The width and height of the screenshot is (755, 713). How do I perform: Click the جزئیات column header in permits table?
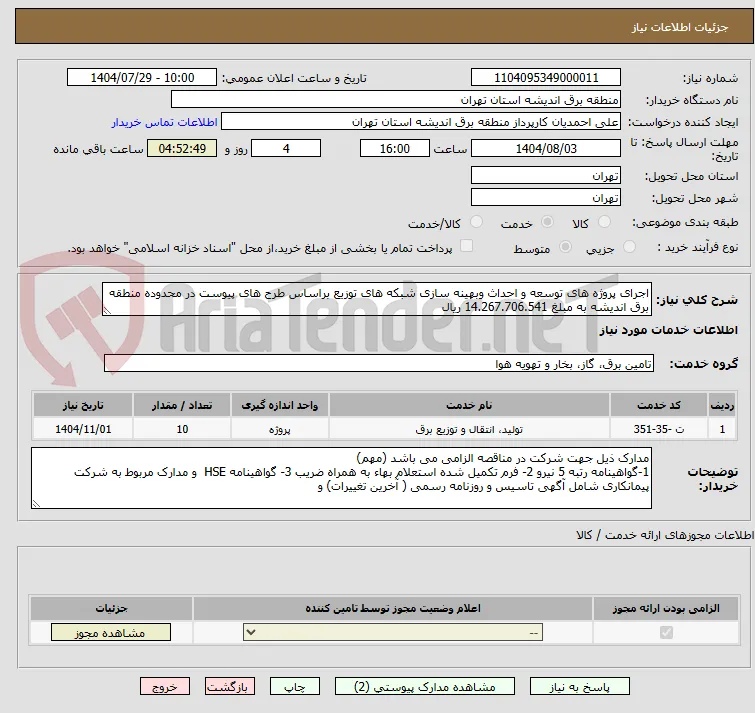[111, 609]
